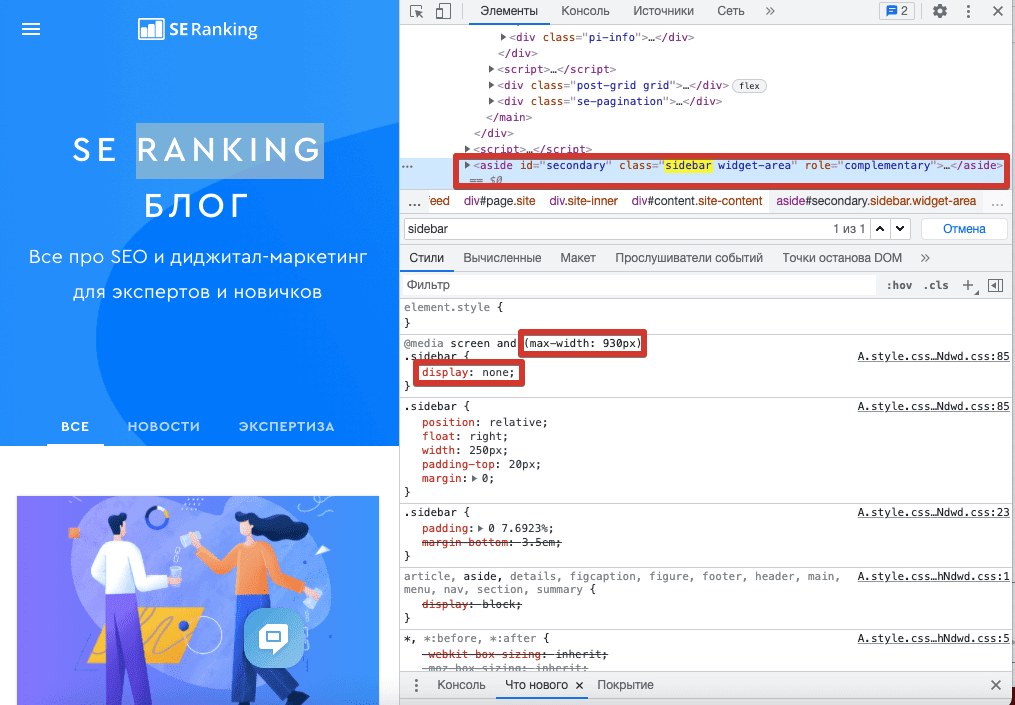Toggle the device toolbar emulation icon
The height and width of the screenshot is (705, 1015).
pos(443,11)
